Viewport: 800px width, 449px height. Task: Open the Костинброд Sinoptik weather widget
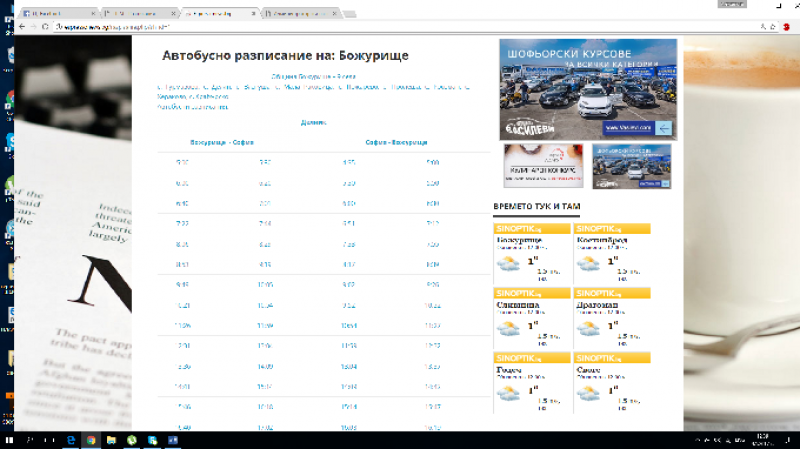(613, 254)
